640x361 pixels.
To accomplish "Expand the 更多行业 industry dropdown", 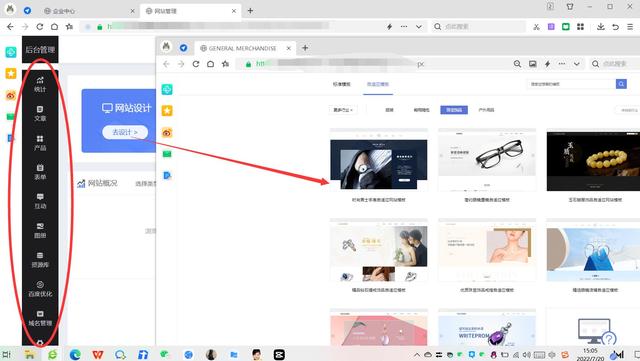I will pos(342,110).
